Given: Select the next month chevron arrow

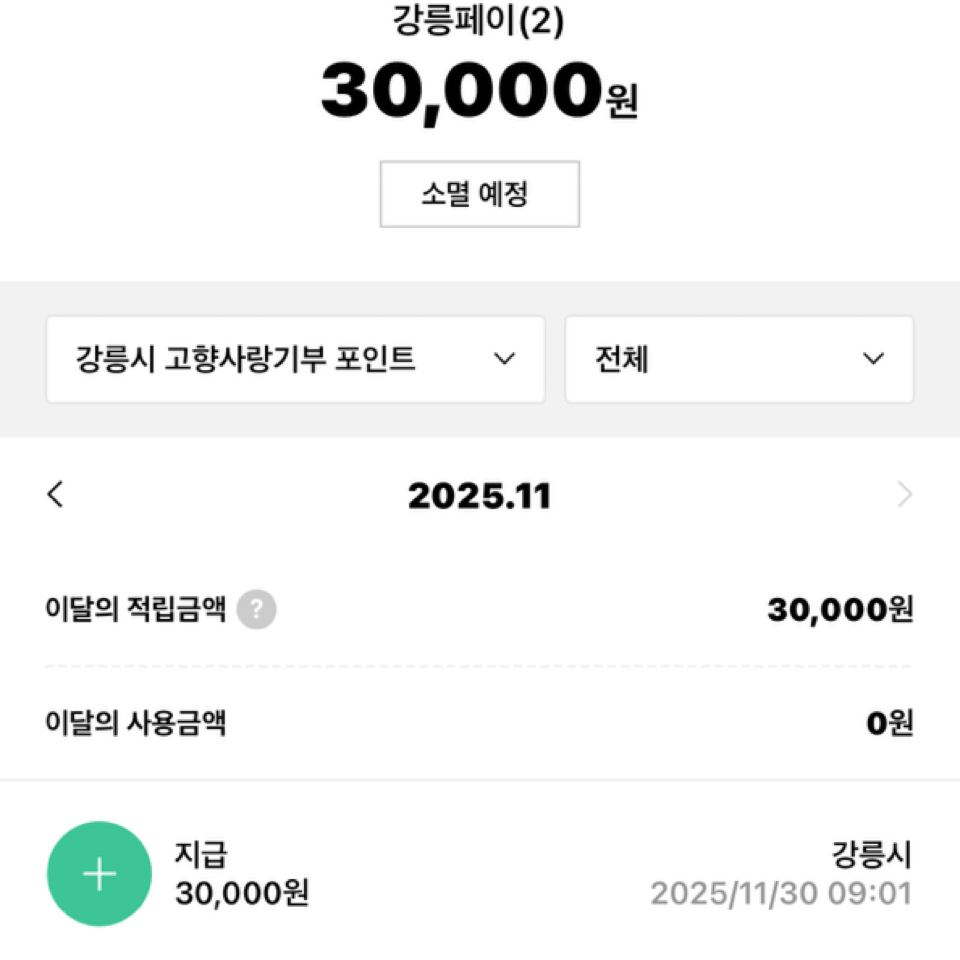Looking at the screenshot, I should point(904,493).
